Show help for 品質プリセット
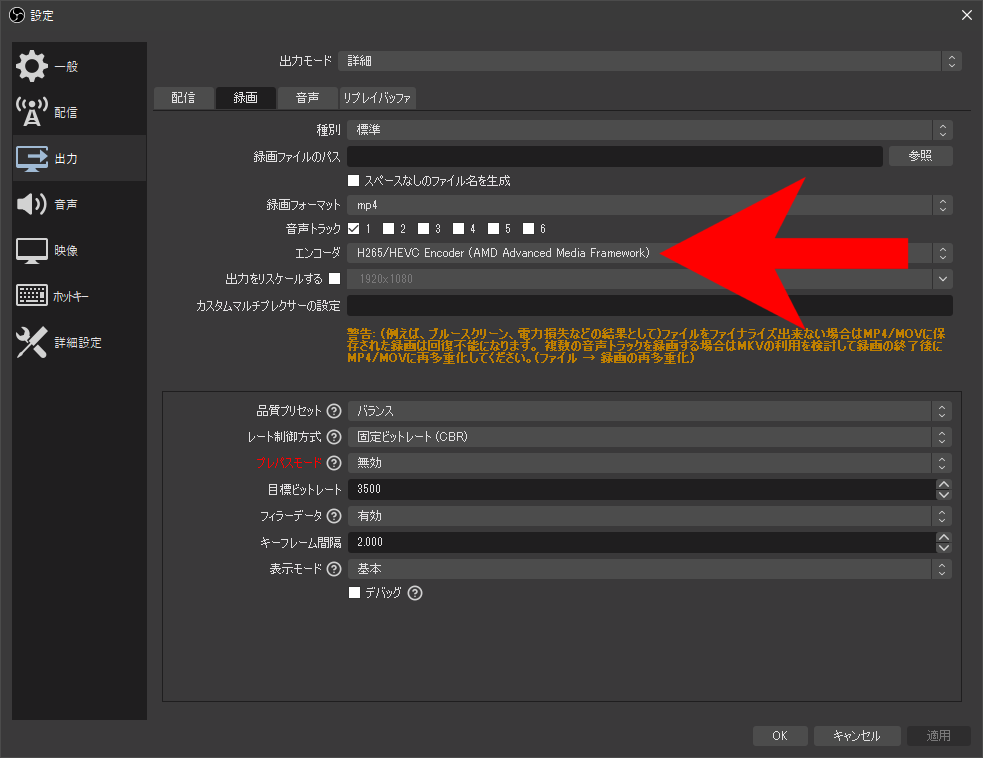Image resolution: width=983 pixels, height=758 pixels. click(334, 411)
